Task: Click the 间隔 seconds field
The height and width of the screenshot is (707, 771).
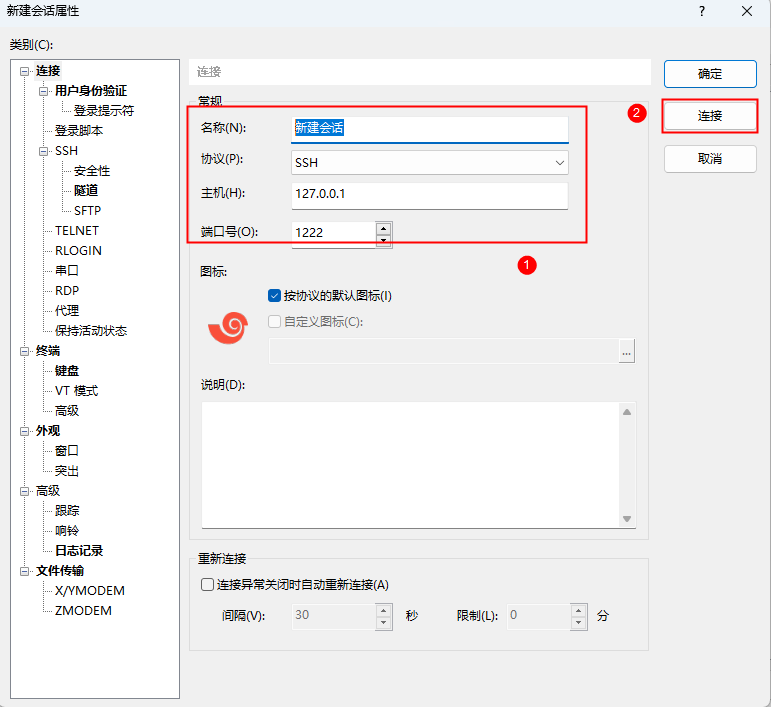Action: tap(333, 617)
